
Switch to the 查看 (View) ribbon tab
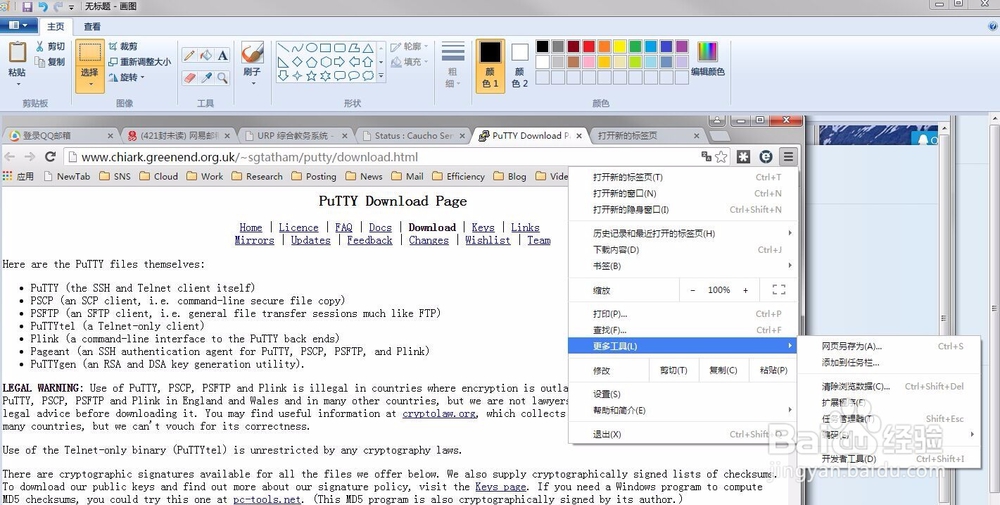coord(92,26)
